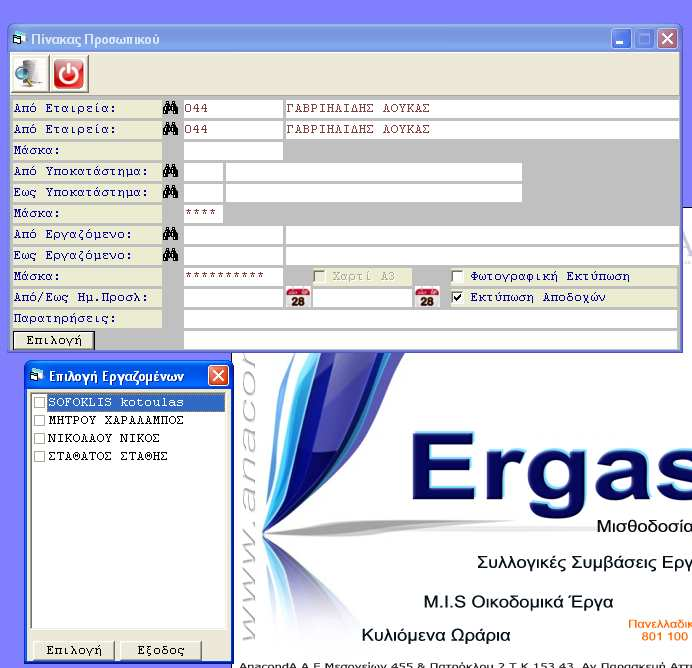Click the print preview magnifier toolbar icon

coord(30,74)
